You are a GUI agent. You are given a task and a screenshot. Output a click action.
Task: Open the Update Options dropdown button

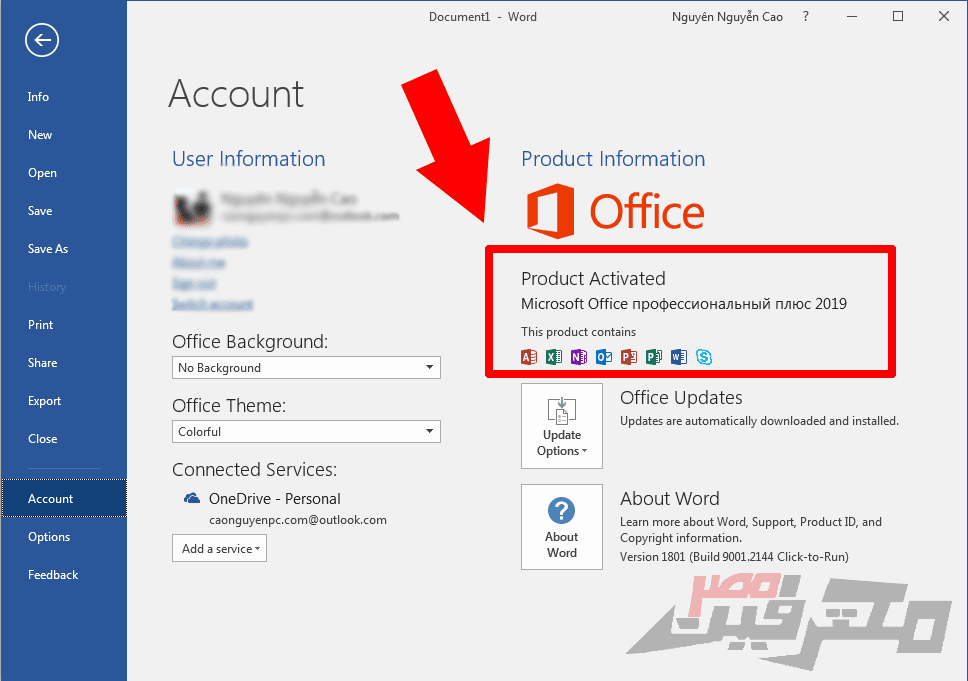(x=562, y=426)
